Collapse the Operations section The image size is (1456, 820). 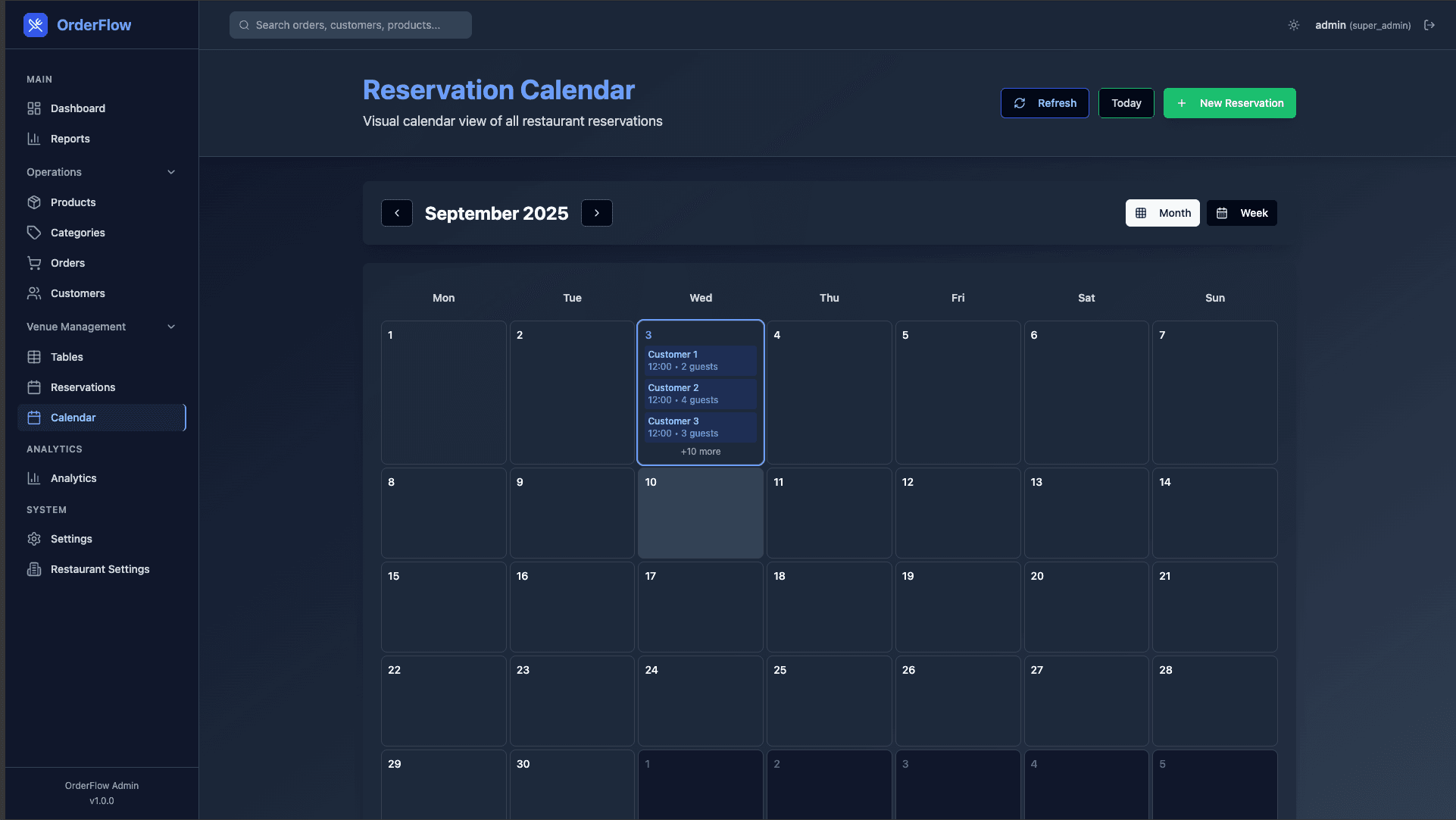(171, 172)
